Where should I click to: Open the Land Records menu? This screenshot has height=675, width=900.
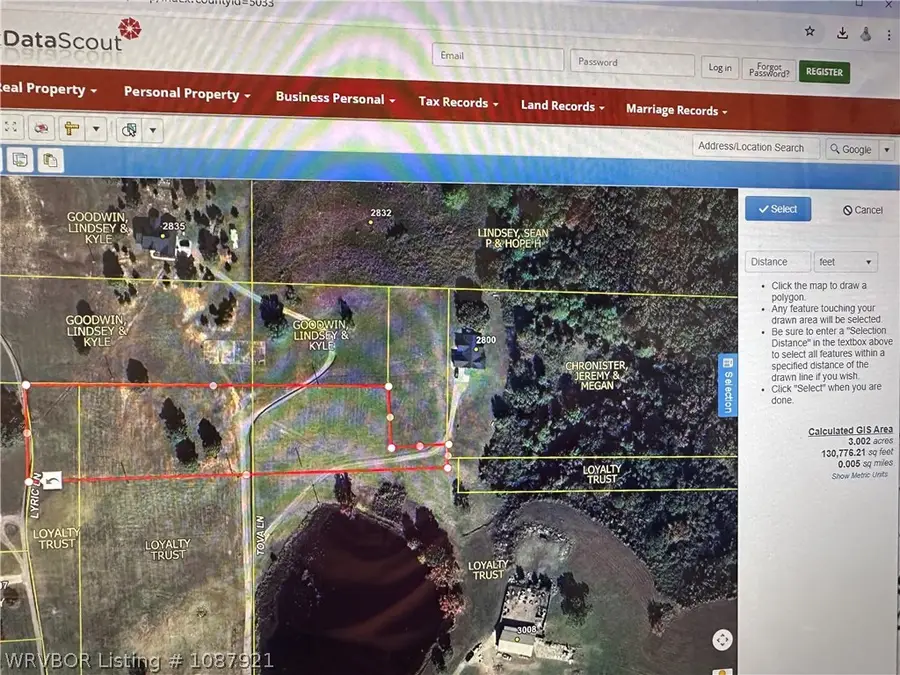(563, 106)
